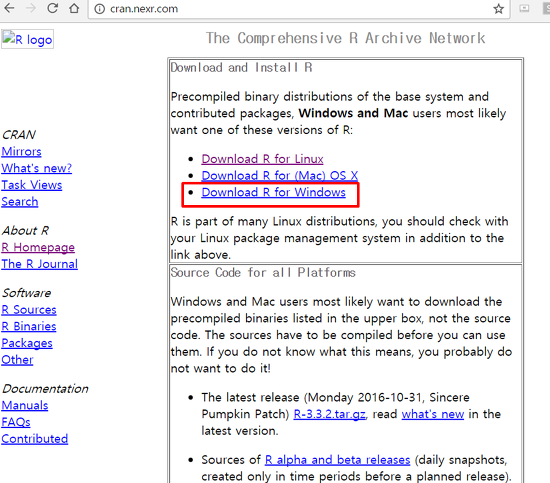
Task: Click the 'Documentation' sidebar section label
Action: click(45, 389)
